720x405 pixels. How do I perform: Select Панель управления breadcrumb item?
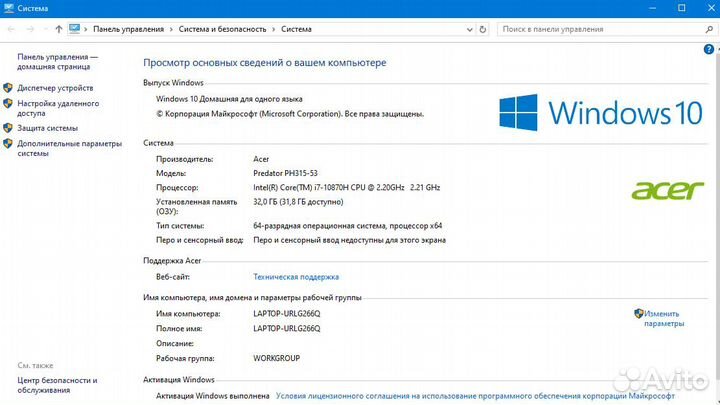point(129,29)
